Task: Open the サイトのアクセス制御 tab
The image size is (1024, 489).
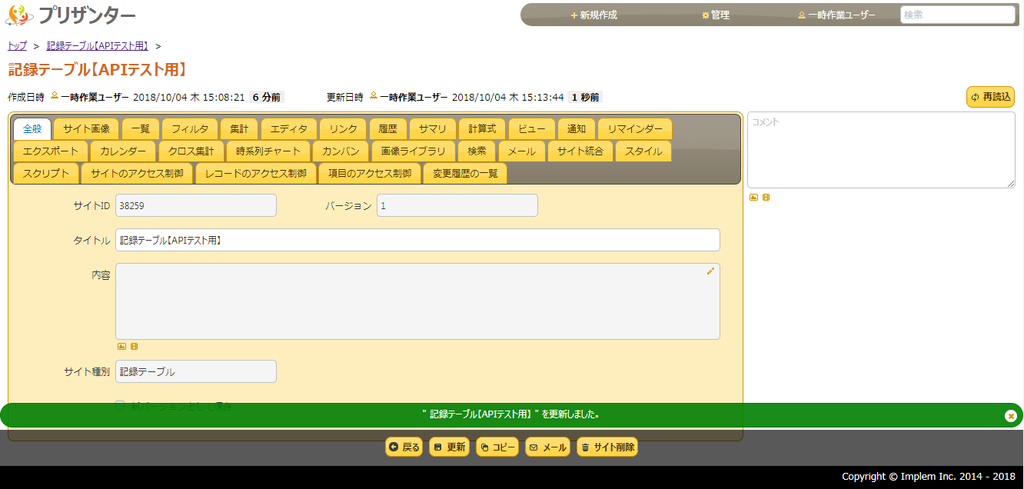Action: [x=137, y=174]
